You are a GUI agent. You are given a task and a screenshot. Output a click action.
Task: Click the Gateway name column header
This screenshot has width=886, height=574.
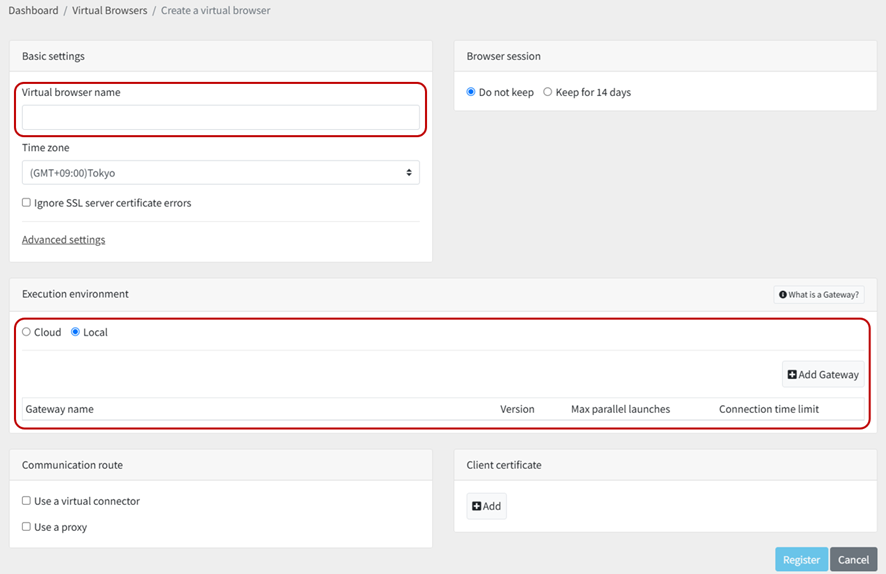[x=59, y=409]
